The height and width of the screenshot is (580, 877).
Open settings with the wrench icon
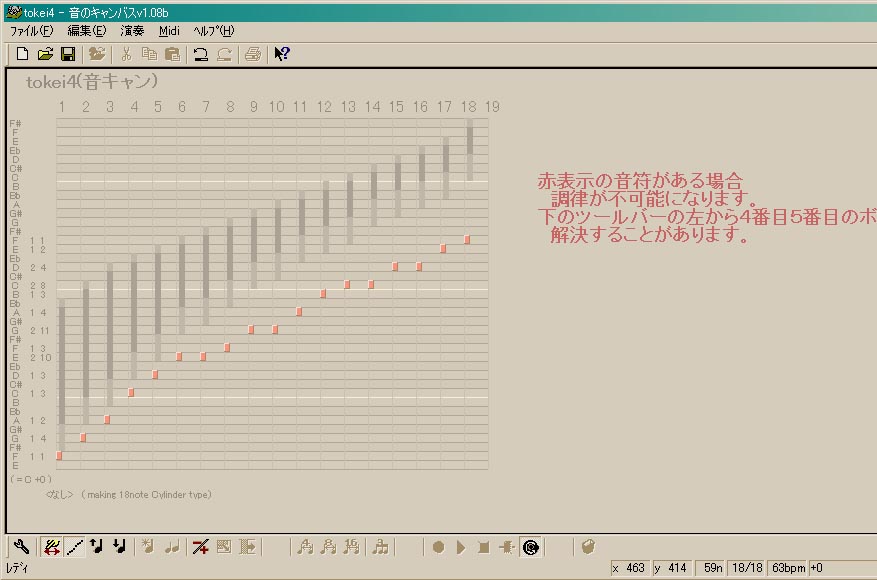coord(21,546)
